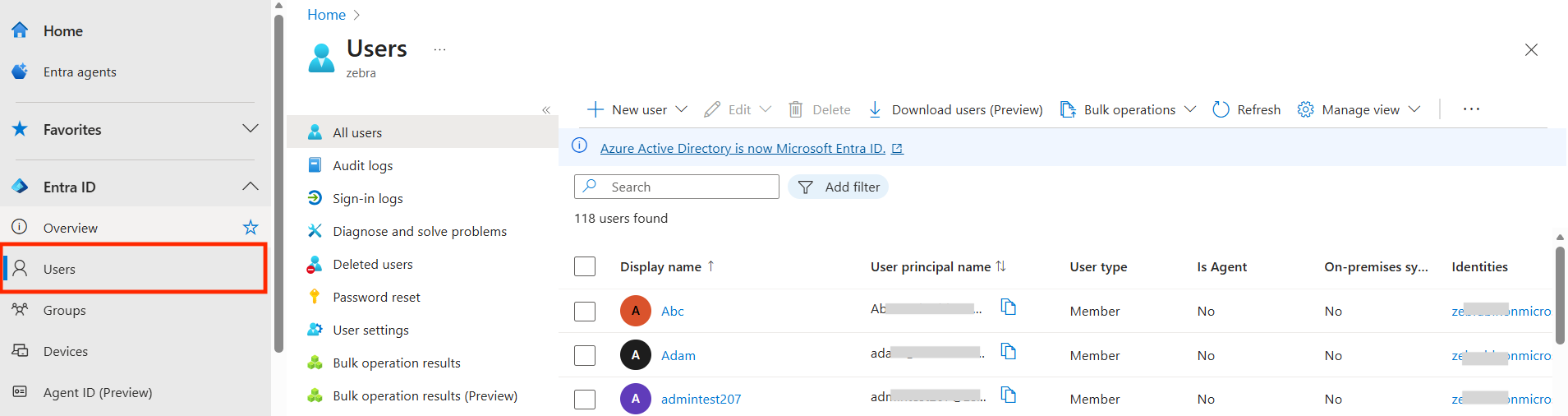The height and width of the screenshot is (416, 1568).
Task: Open the Azure Active Directory rename notice link
Action: (x=743, y=148)
